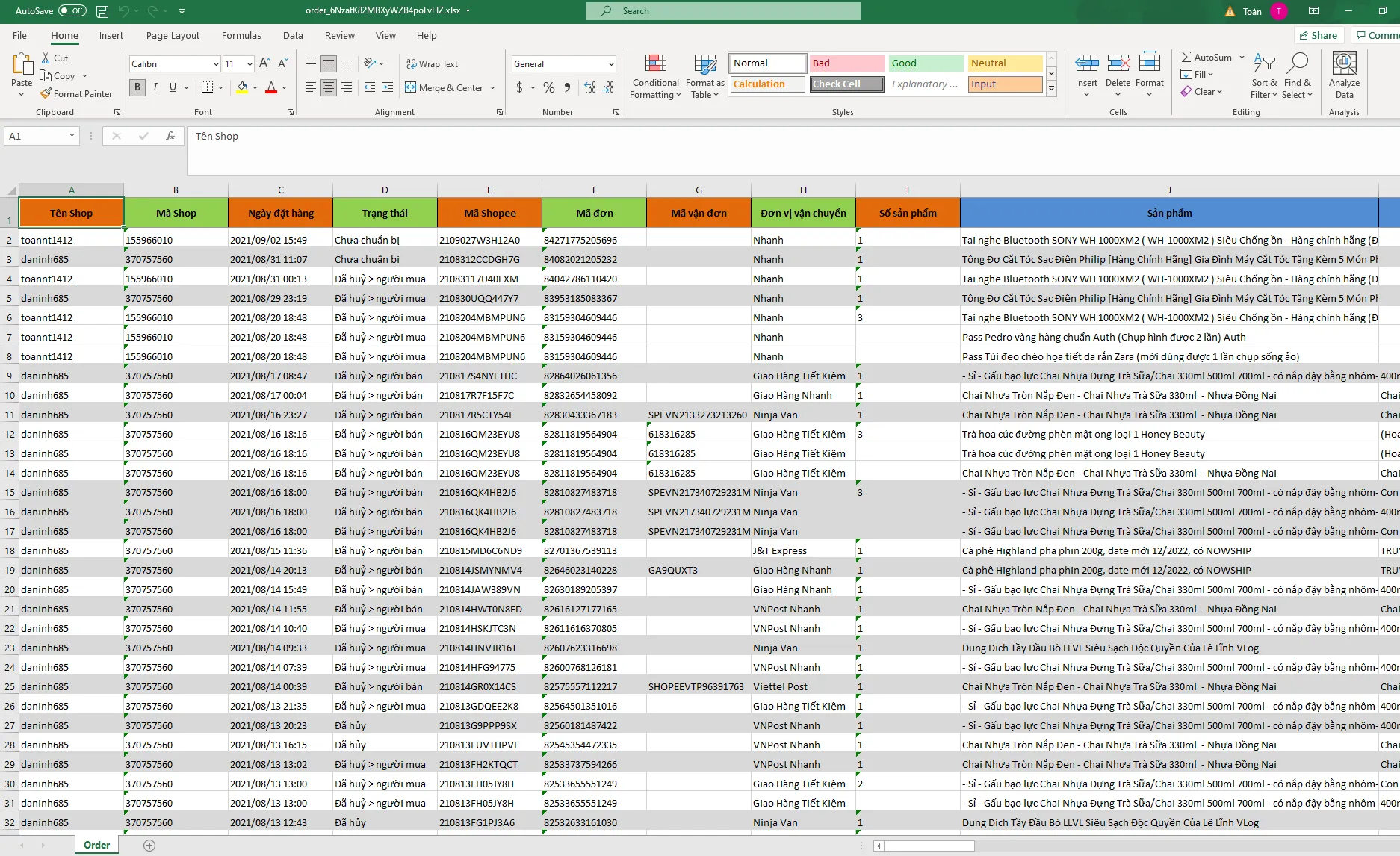Decrease font size icon
The height and width of the screenshot is (856, 1400).
(x=282, y=64)
